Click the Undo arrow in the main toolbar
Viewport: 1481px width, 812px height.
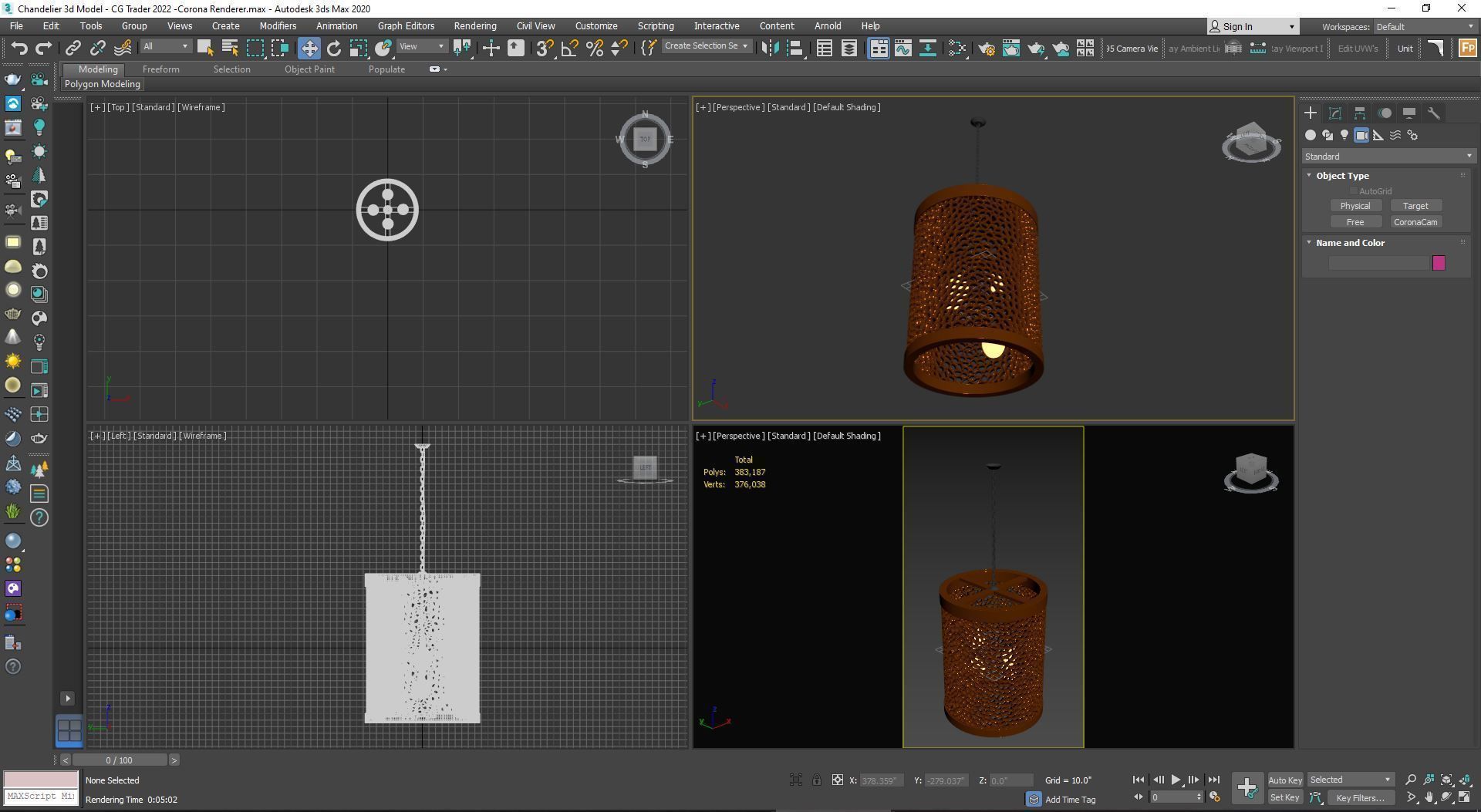pos(19,48)
